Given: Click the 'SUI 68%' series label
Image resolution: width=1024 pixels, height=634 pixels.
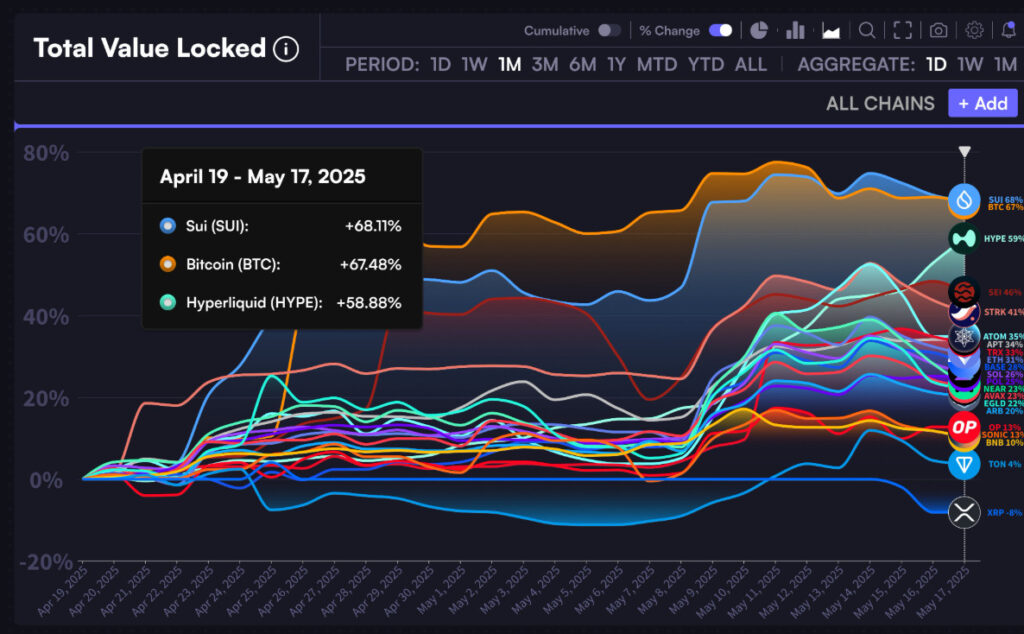Looking at the screenshot, I should coord(1006,200).
